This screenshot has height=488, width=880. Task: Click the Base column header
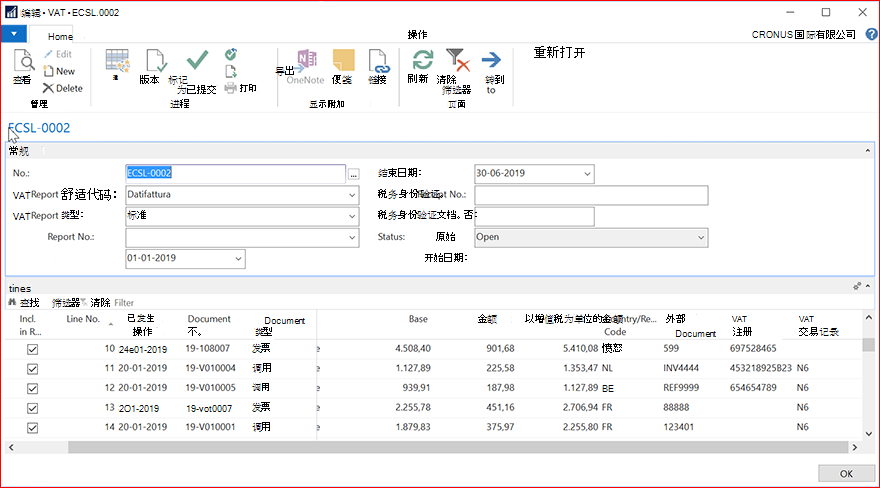[418, 319]
